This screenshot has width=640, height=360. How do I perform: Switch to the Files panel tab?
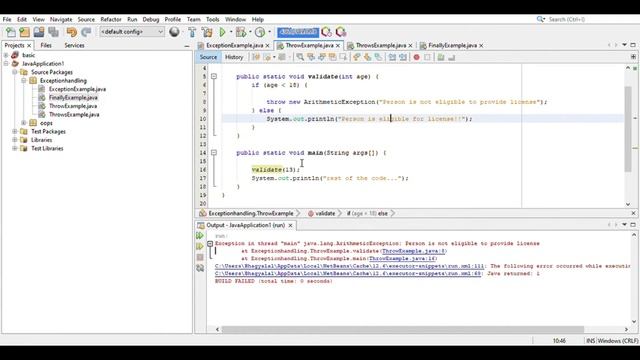[x=46, y=45]
